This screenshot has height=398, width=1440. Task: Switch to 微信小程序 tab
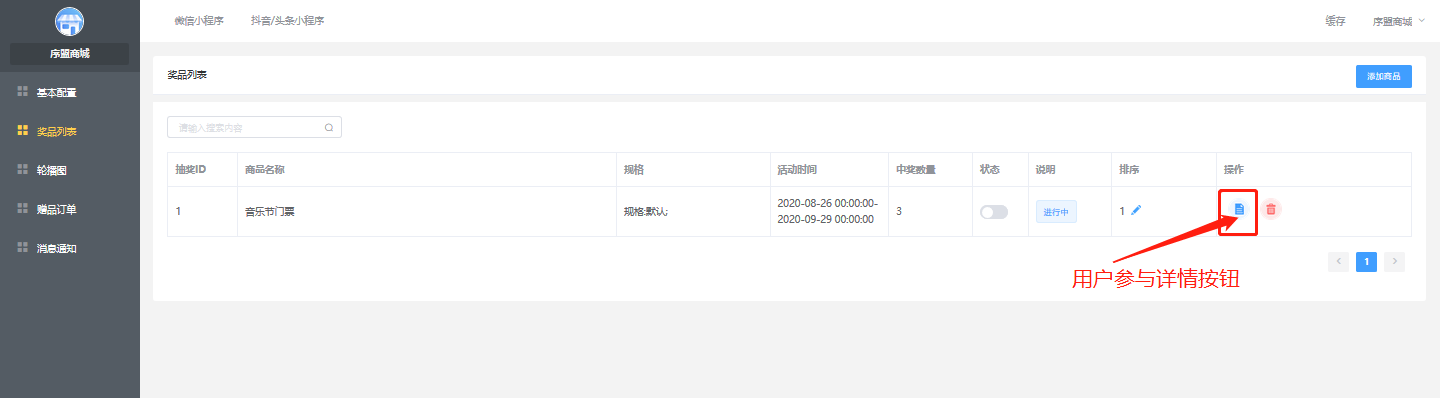click(x=199, y=21)
